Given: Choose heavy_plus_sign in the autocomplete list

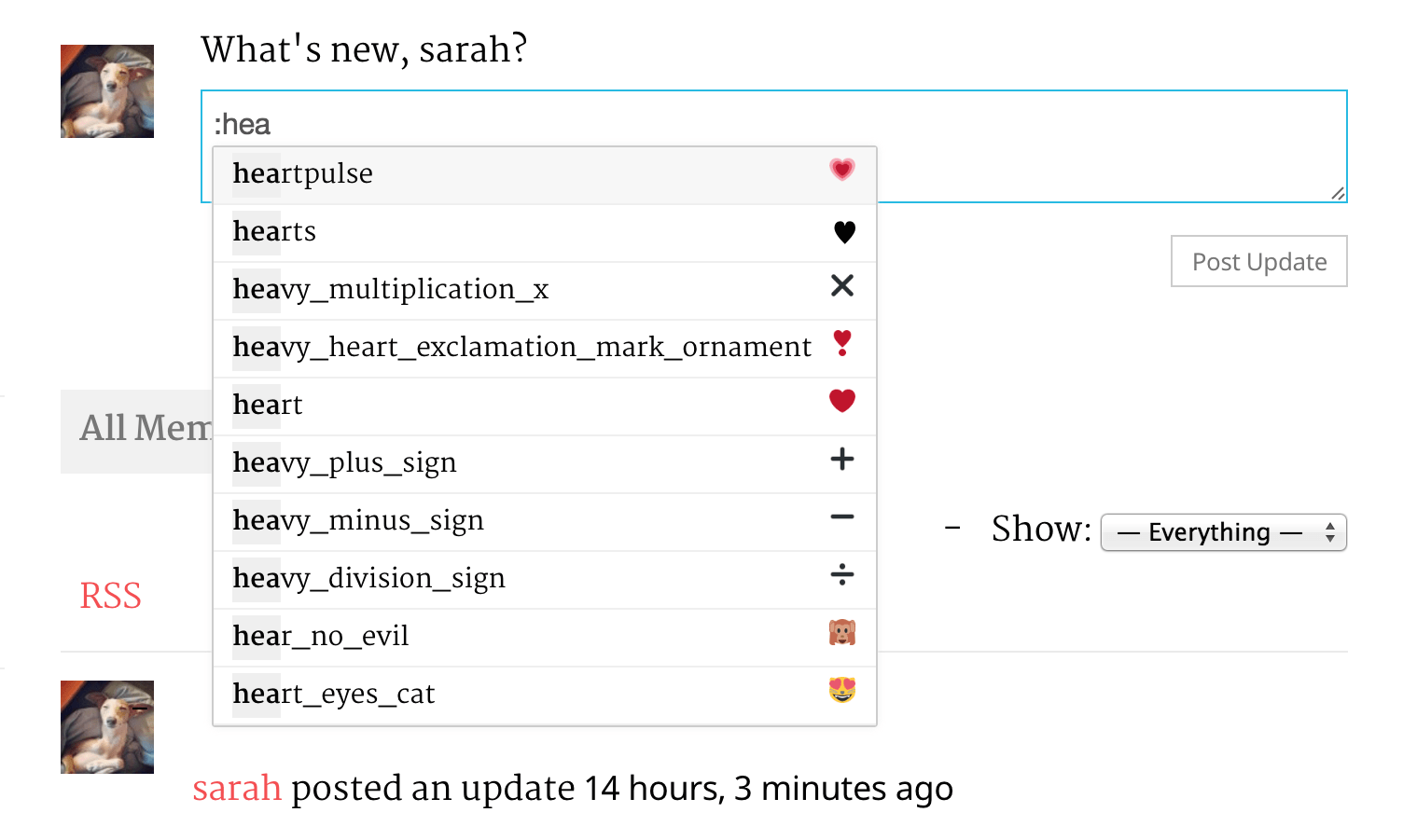Looking at the screenshot, I should tap(345, 463).
